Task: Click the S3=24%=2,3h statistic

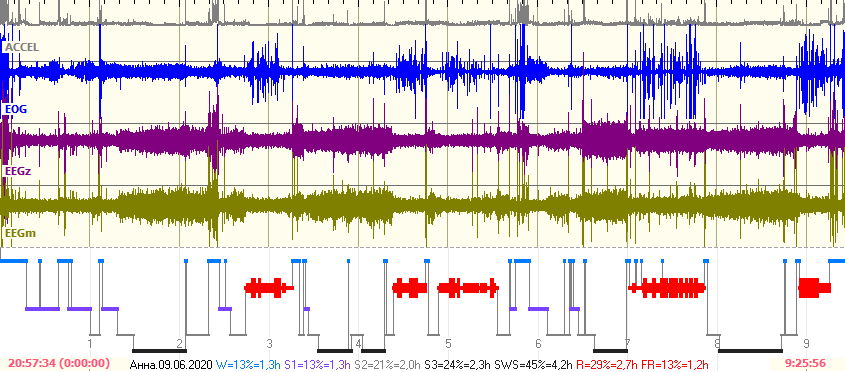Action: (x=458, y=365)
